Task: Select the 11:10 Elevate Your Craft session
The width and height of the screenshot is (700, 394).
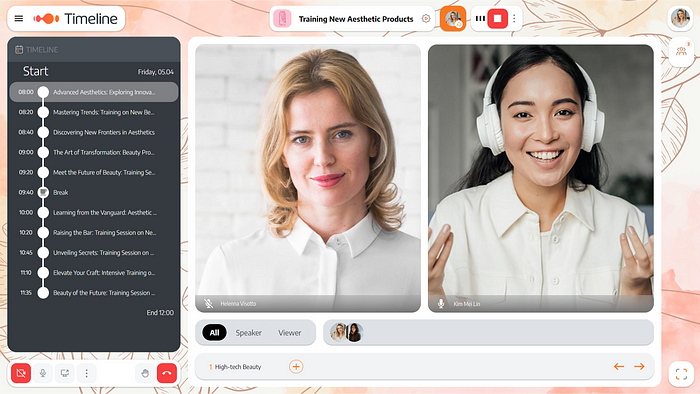Action: click(94, 273)
